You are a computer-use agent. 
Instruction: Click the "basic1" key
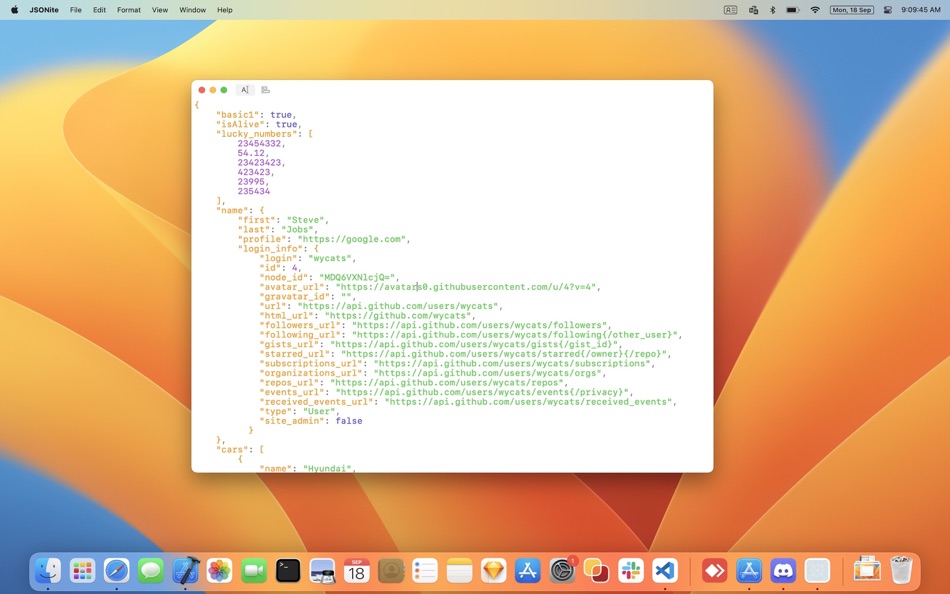238,115
